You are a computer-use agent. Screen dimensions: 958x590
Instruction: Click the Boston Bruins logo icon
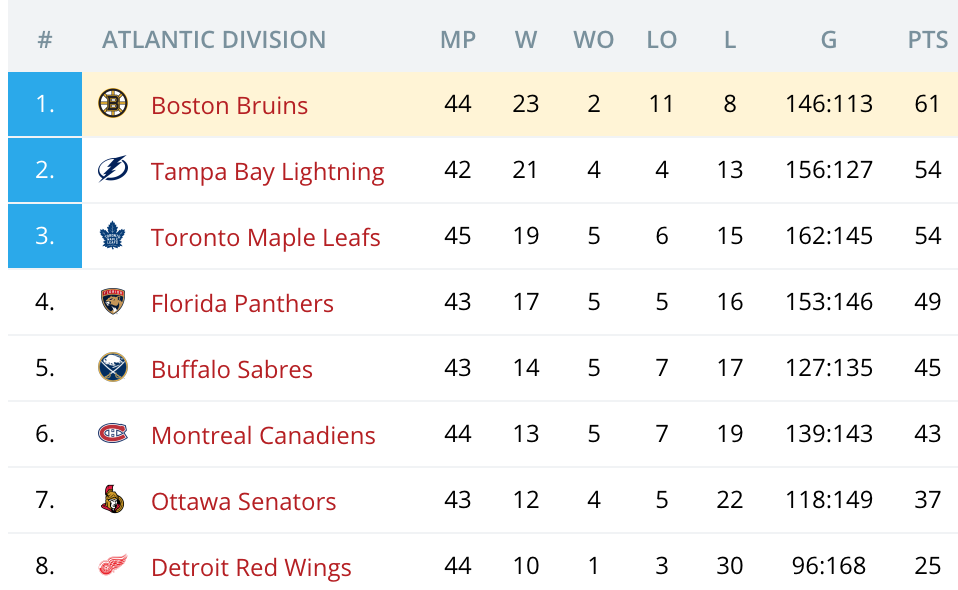tap(113, 103)
